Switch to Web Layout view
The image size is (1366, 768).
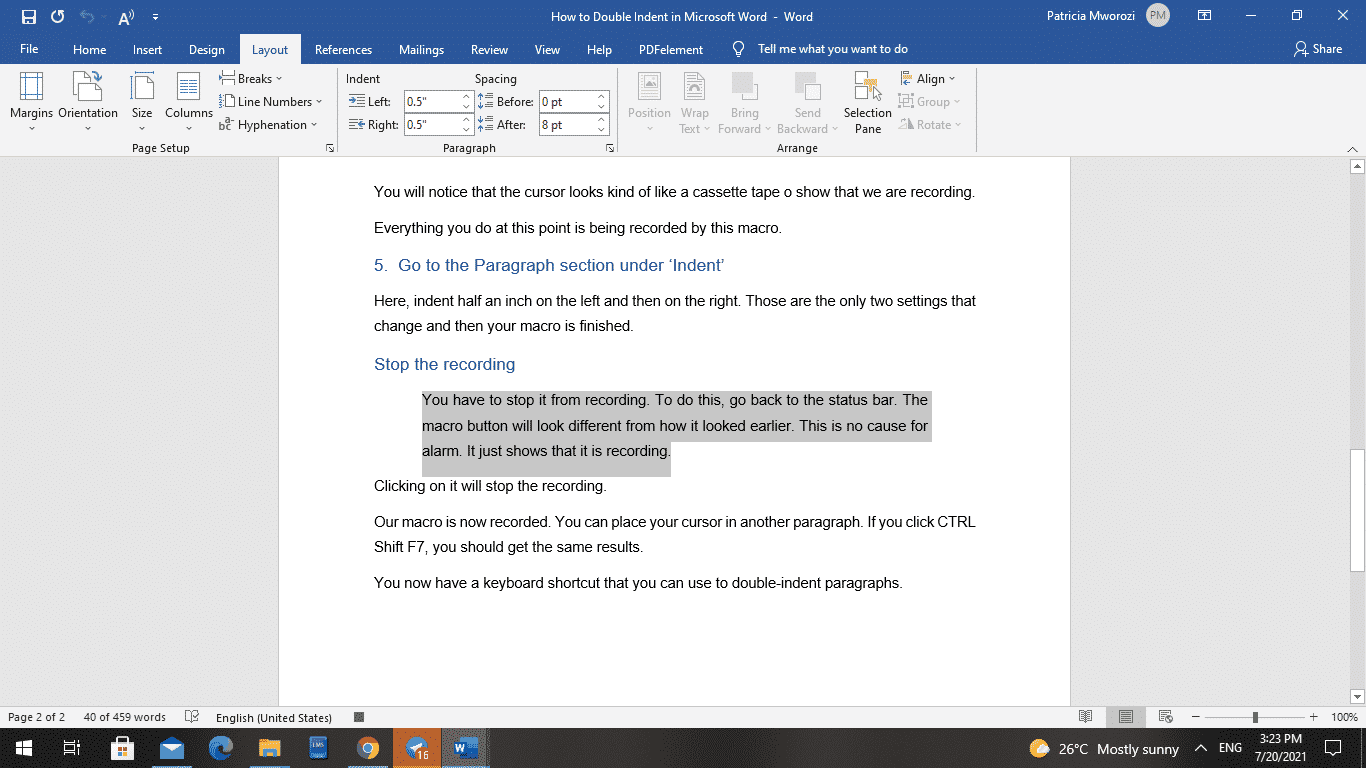(x=1165, y=717)
